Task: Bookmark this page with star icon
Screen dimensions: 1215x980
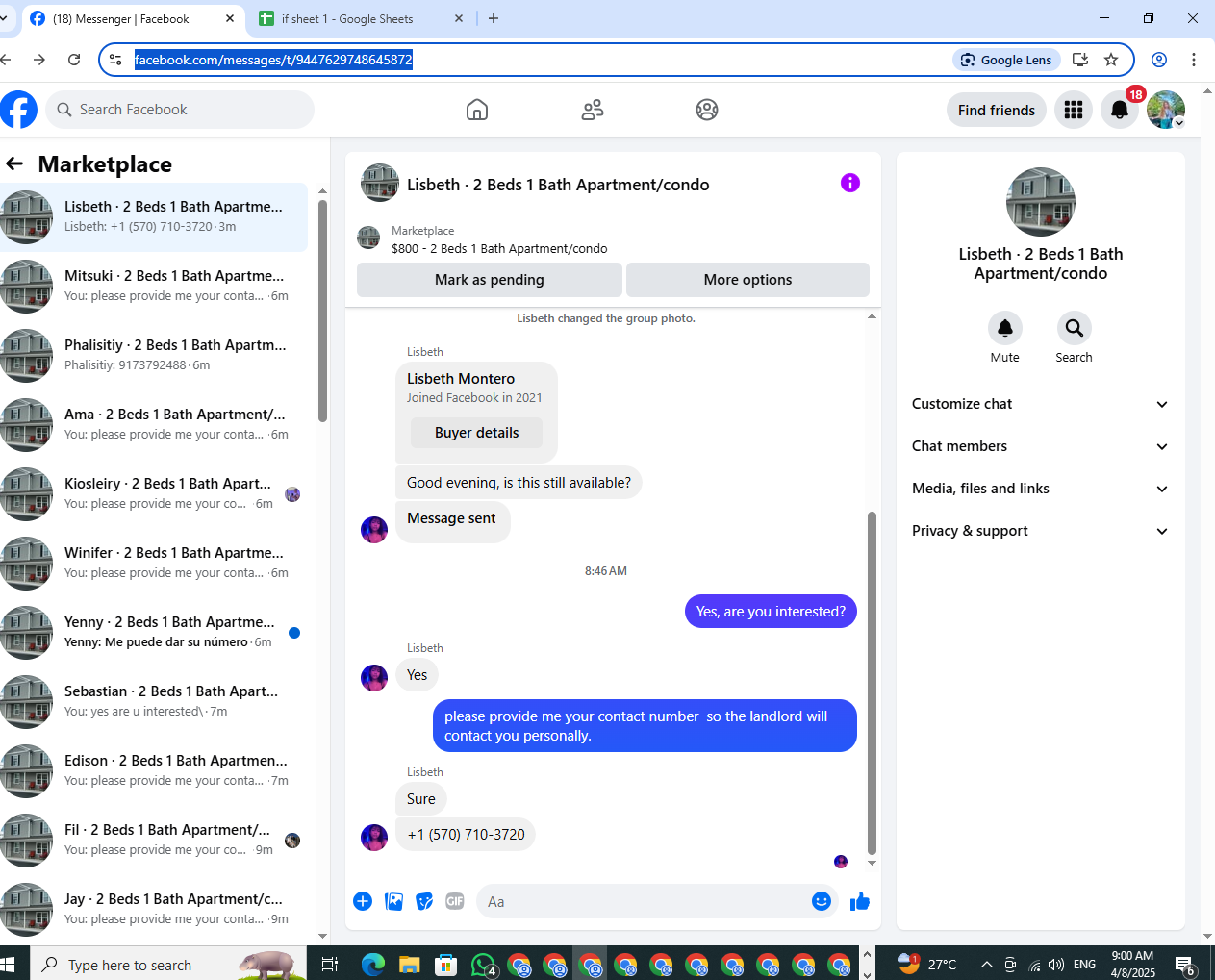Action: tap(1111, 60)
